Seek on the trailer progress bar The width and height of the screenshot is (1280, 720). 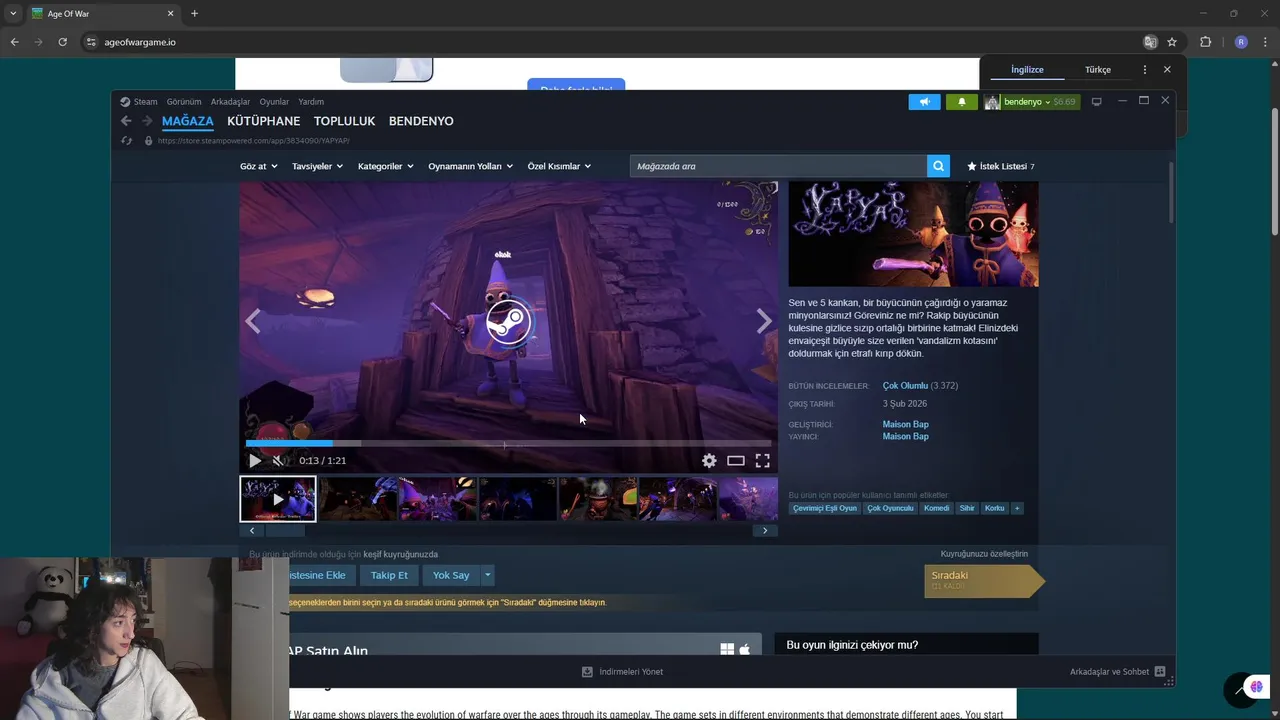pyautogui.click(x=508, y=444)
